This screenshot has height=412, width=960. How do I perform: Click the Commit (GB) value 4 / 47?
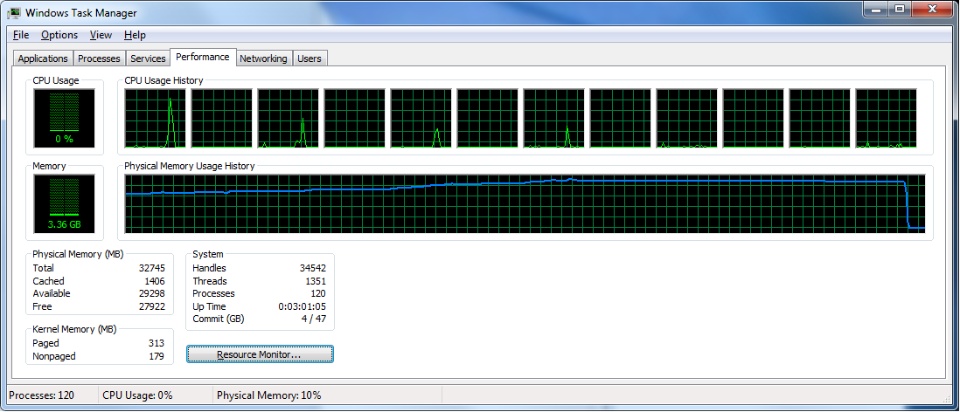(312, 320)
